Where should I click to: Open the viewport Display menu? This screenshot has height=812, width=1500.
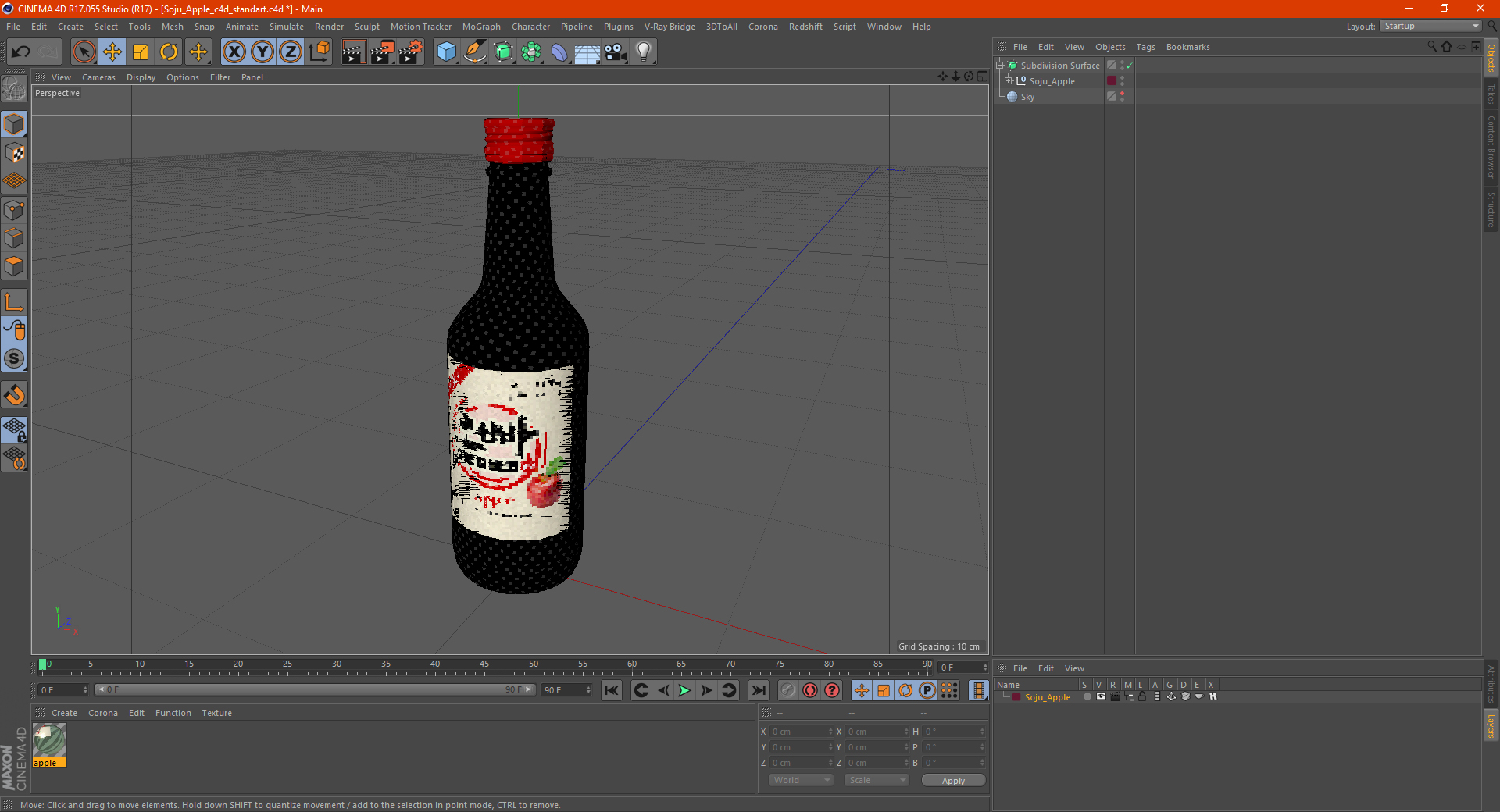141,77
